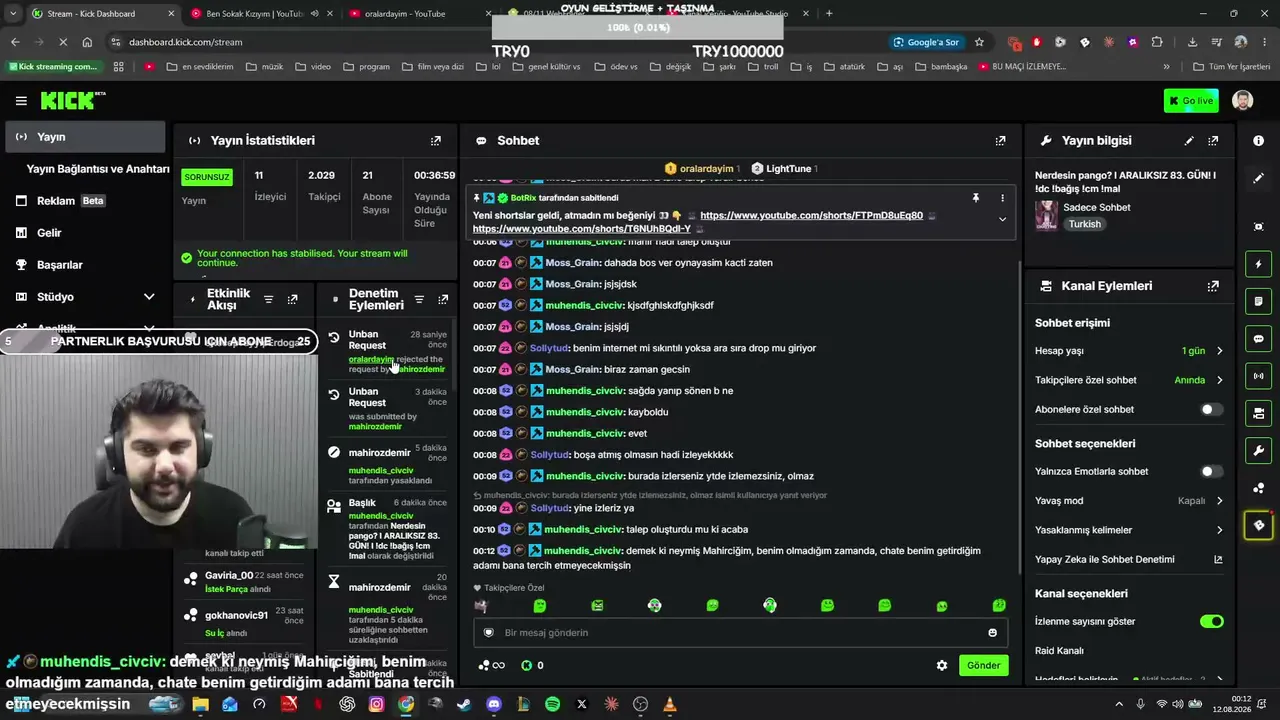The width and height of the screenshot is (1280, 720).
Task: Open the Kick hamburger menu
Action: coord(21,101)
